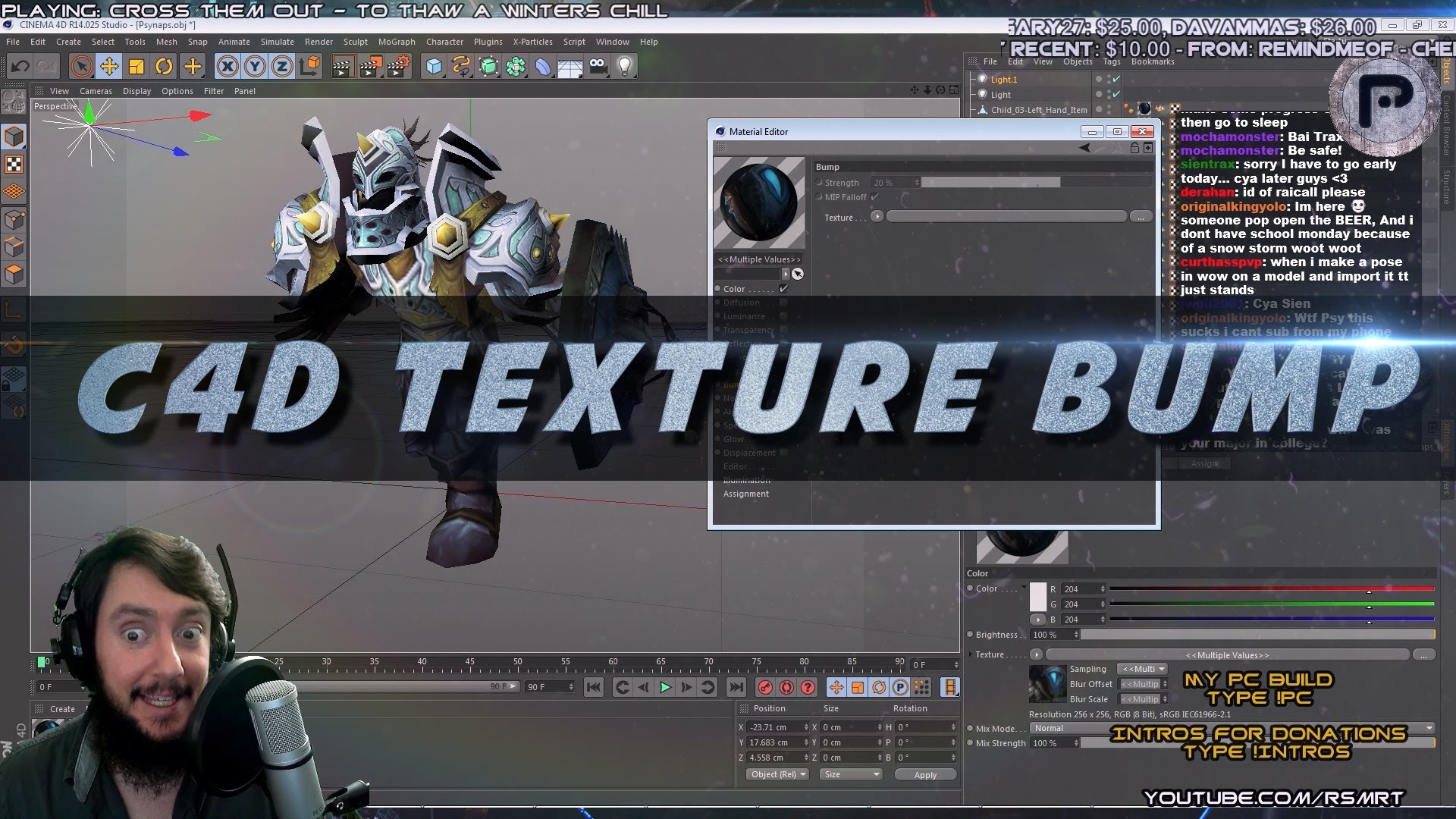This screenshot has height=819, width=1456.
Task: Open Object (Rel) coordinate dropdown
Action: pyautogui.click(x=777, y=774)
